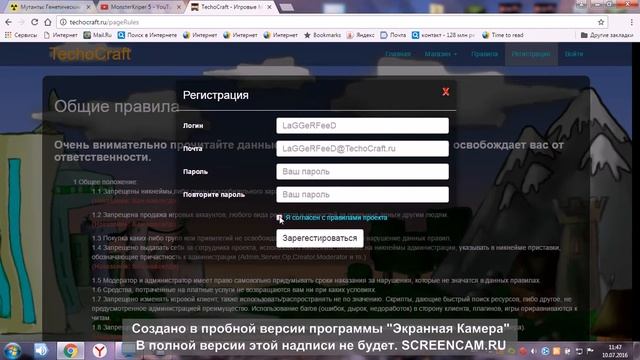Open Windows Start menu orb
Screen dimensions: 640x360
click(12, 351)
